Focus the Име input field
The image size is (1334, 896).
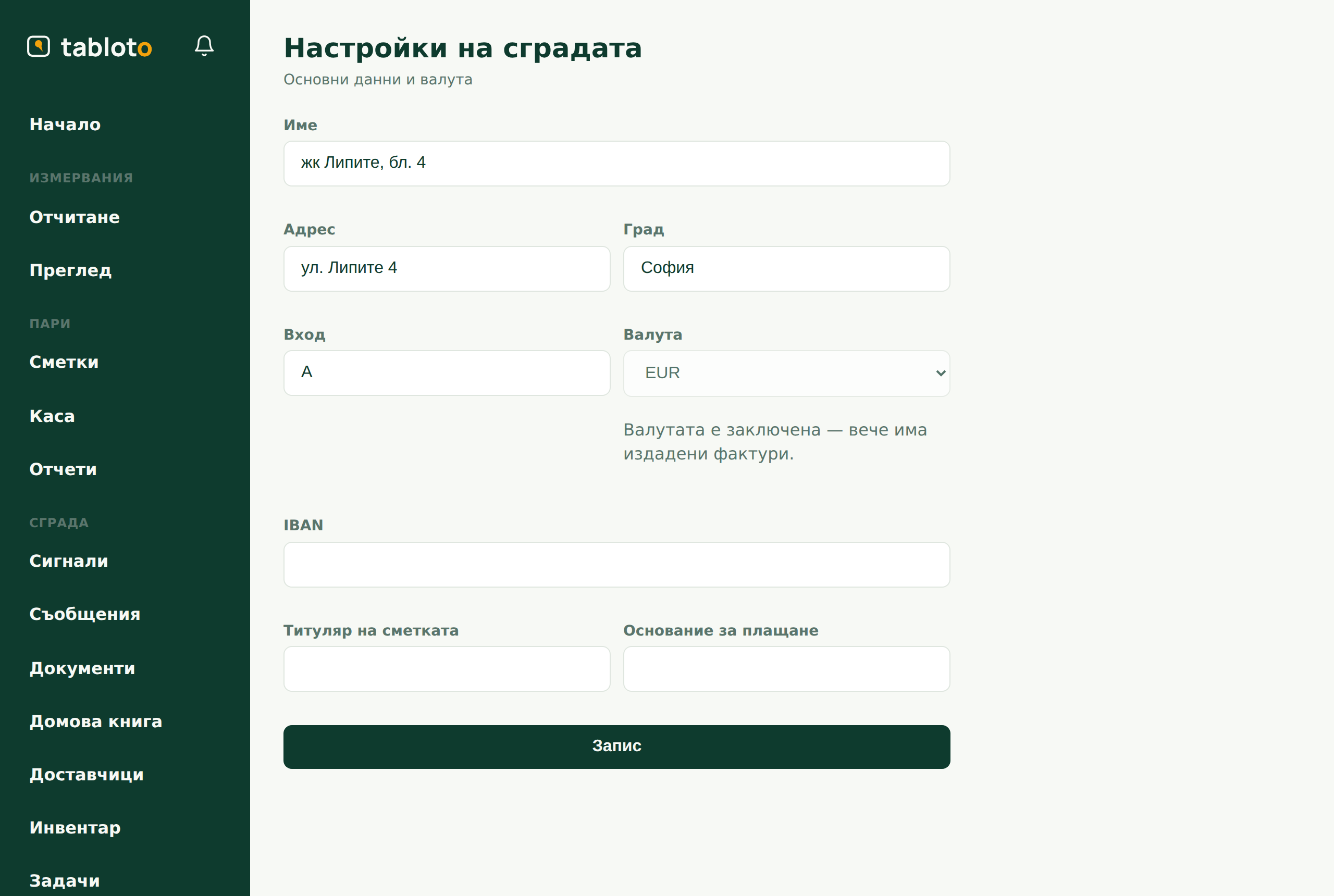pyautogui.click(x=616, y=164)
